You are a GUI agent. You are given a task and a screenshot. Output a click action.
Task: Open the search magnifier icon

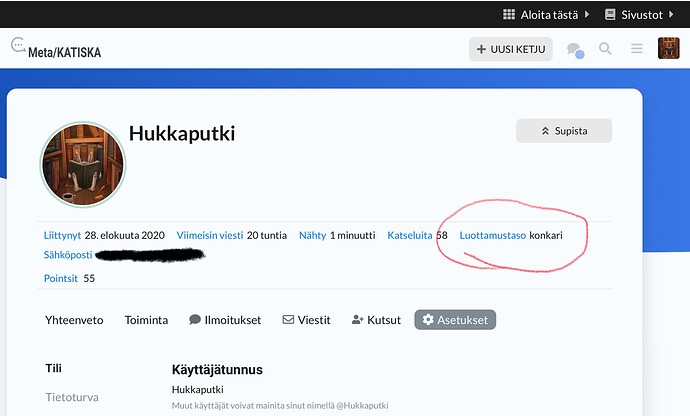click(605, 49)
